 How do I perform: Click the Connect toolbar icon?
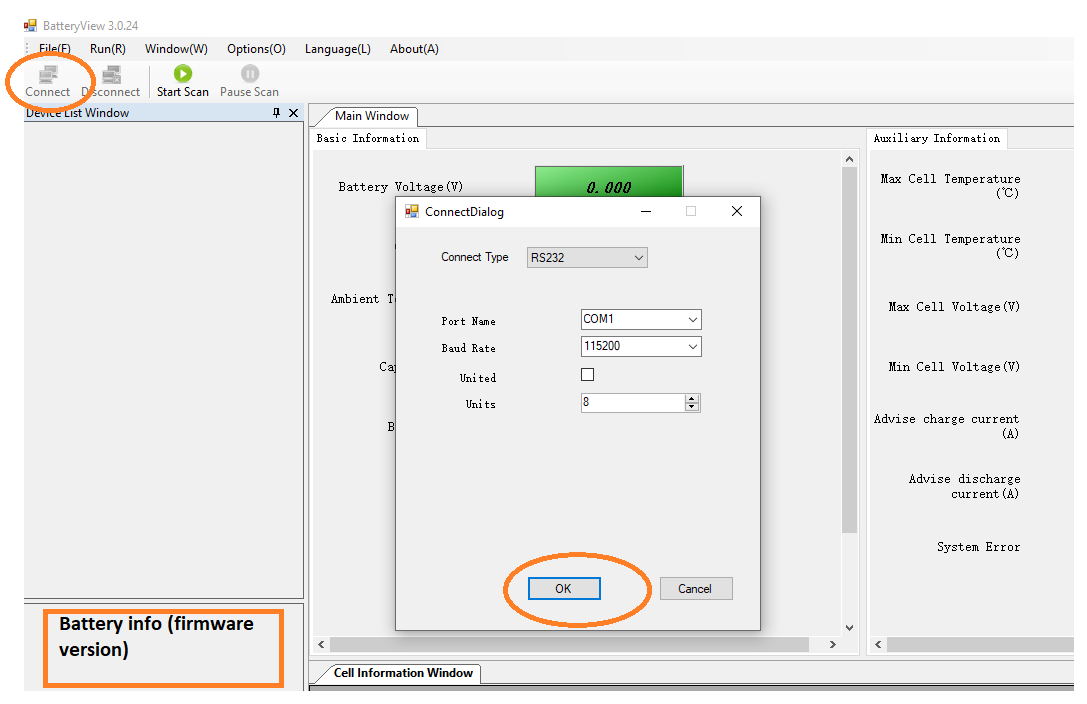click(47, 74)
